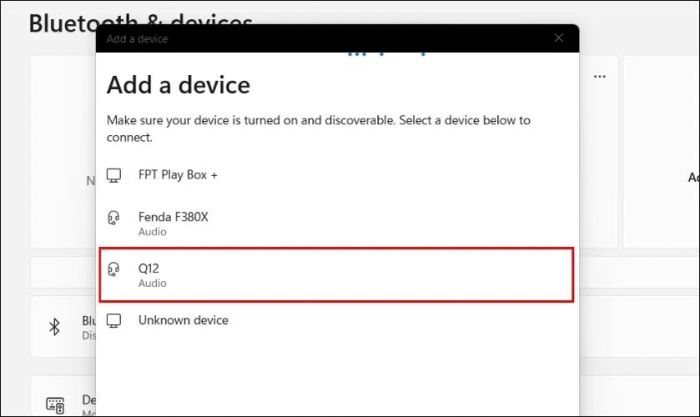Click the monitor icon beside Unknown device

coord(115,321)
